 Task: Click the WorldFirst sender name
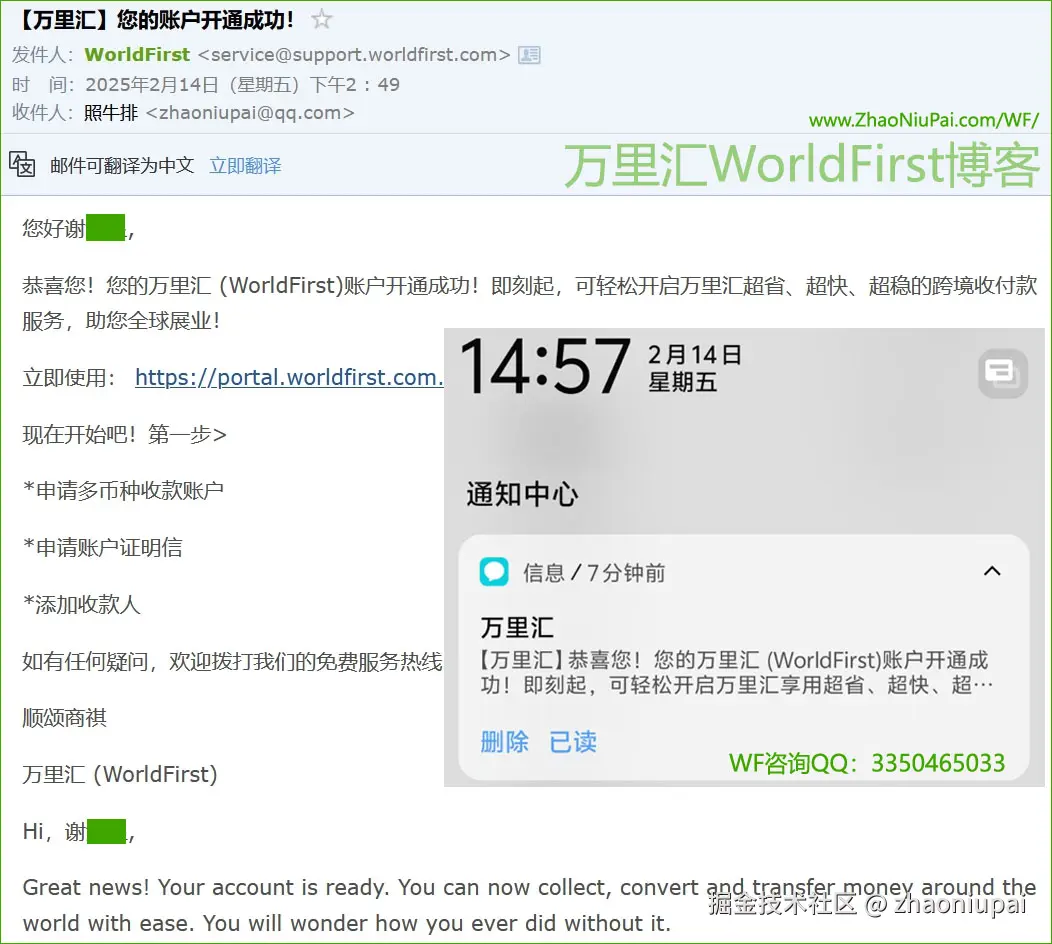tap(136, 55)
